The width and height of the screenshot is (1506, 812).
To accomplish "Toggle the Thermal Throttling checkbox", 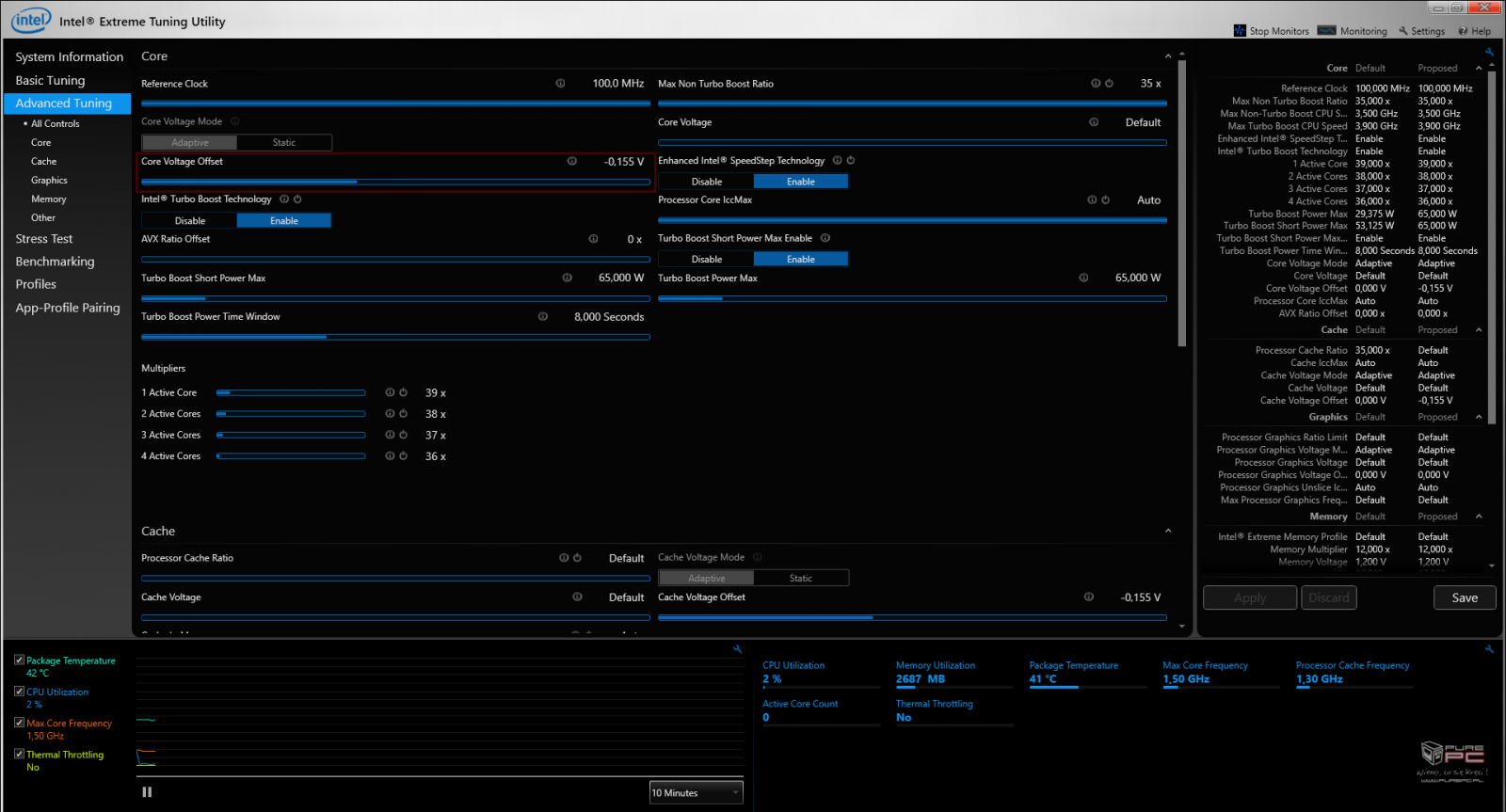I will [x=19, y=755].
